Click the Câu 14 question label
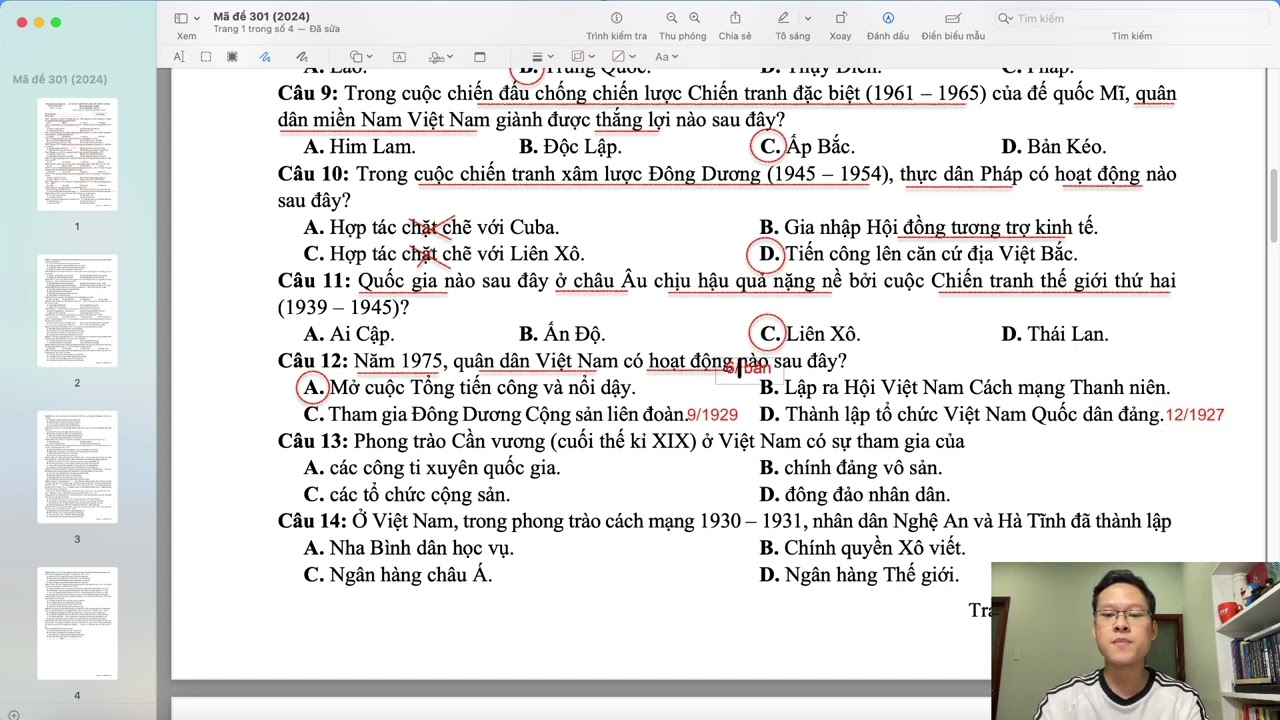The height and width of the screenshot is (720, 1280). point(313,521)
